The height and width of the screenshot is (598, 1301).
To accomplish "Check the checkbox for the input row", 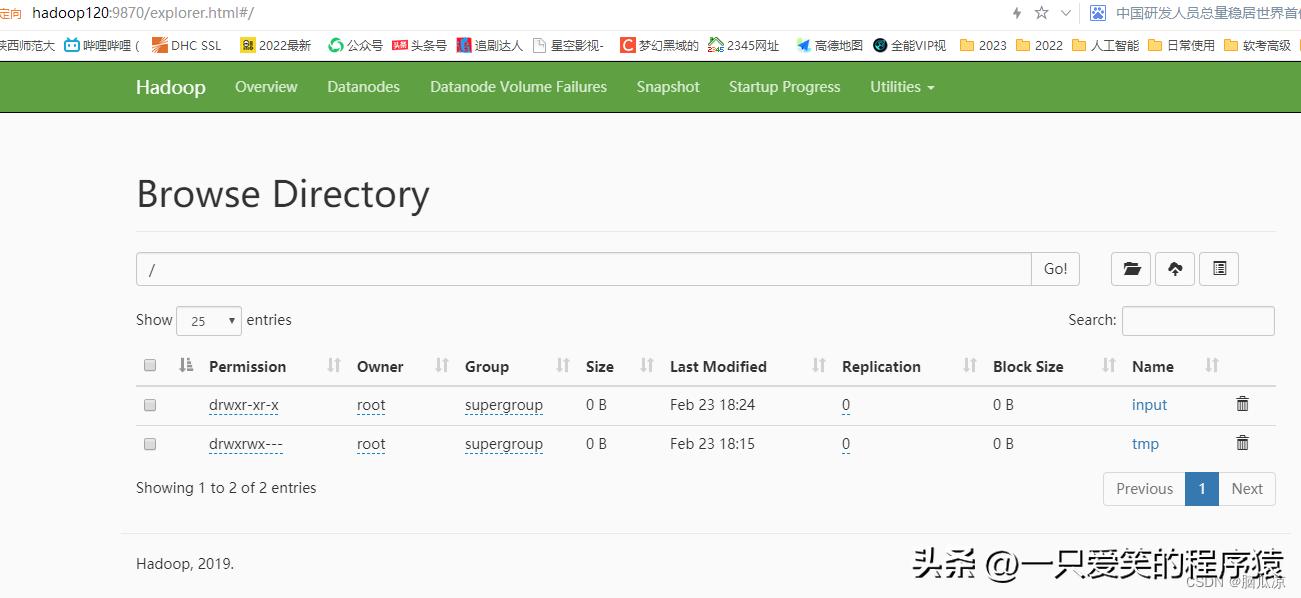I will 150,405.
